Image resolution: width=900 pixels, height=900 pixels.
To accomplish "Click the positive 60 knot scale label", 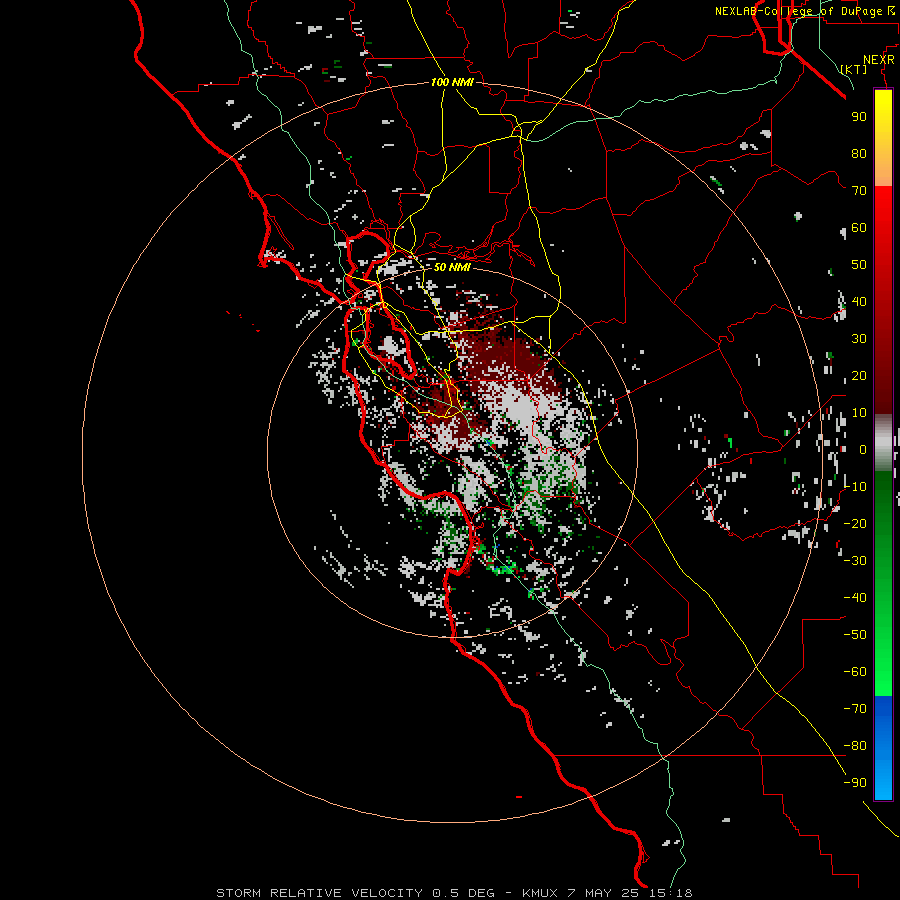I will click(859, 227).
